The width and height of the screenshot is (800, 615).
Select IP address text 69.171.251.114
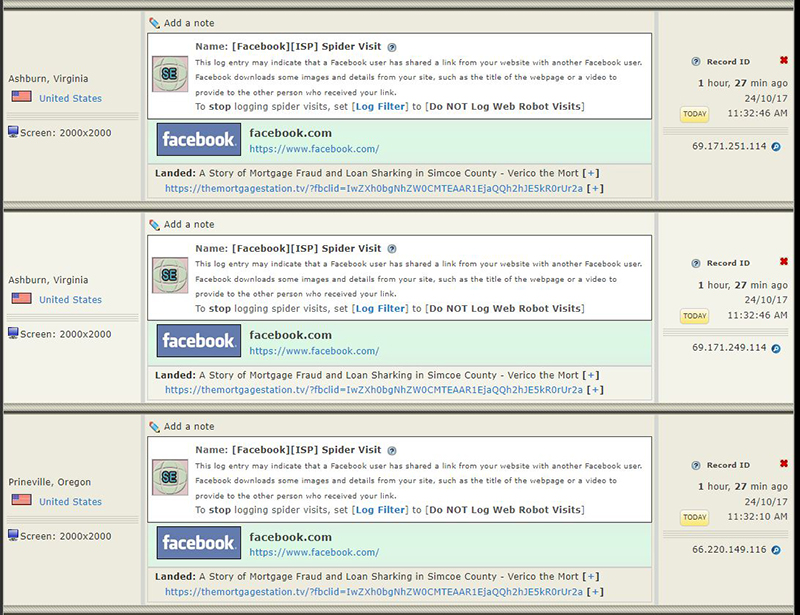[x=729, y=146]
